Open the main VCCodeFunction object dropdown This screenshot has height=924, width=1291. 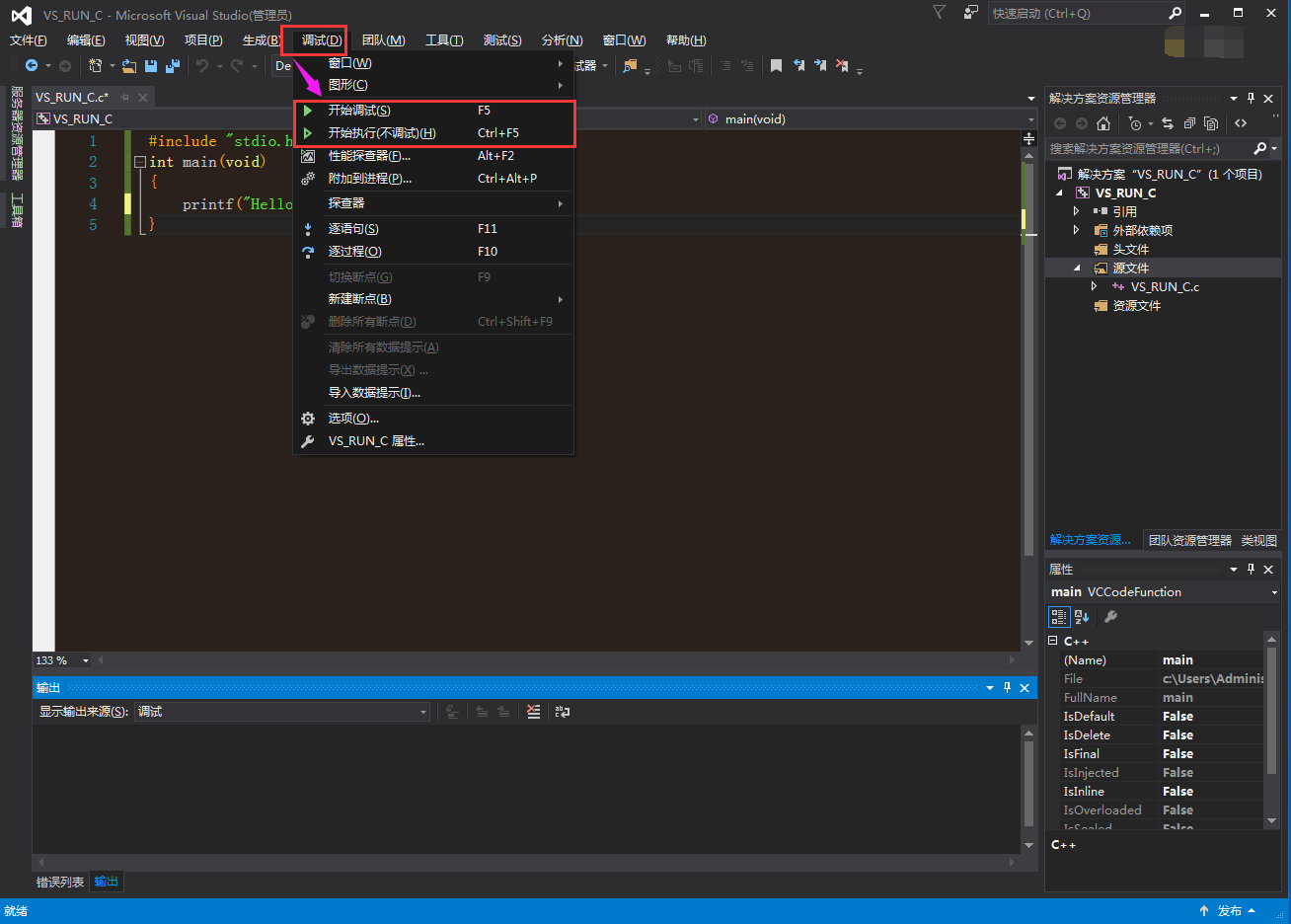pos(1273,592)
